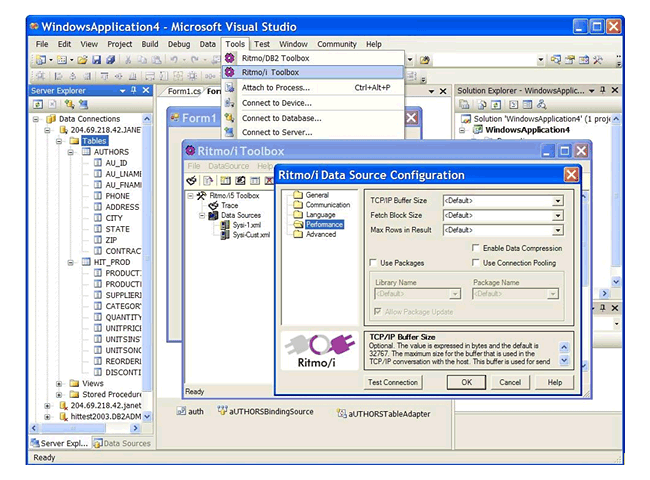Open TCP/IP Buffer Size dropdown
Viewport: 650px width, 480px height.
[x=558, y=201]
